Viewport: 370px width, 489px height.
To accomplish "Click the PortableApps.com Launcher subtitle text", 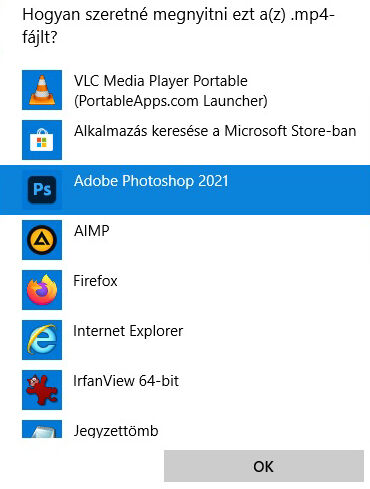I will 171,101.
